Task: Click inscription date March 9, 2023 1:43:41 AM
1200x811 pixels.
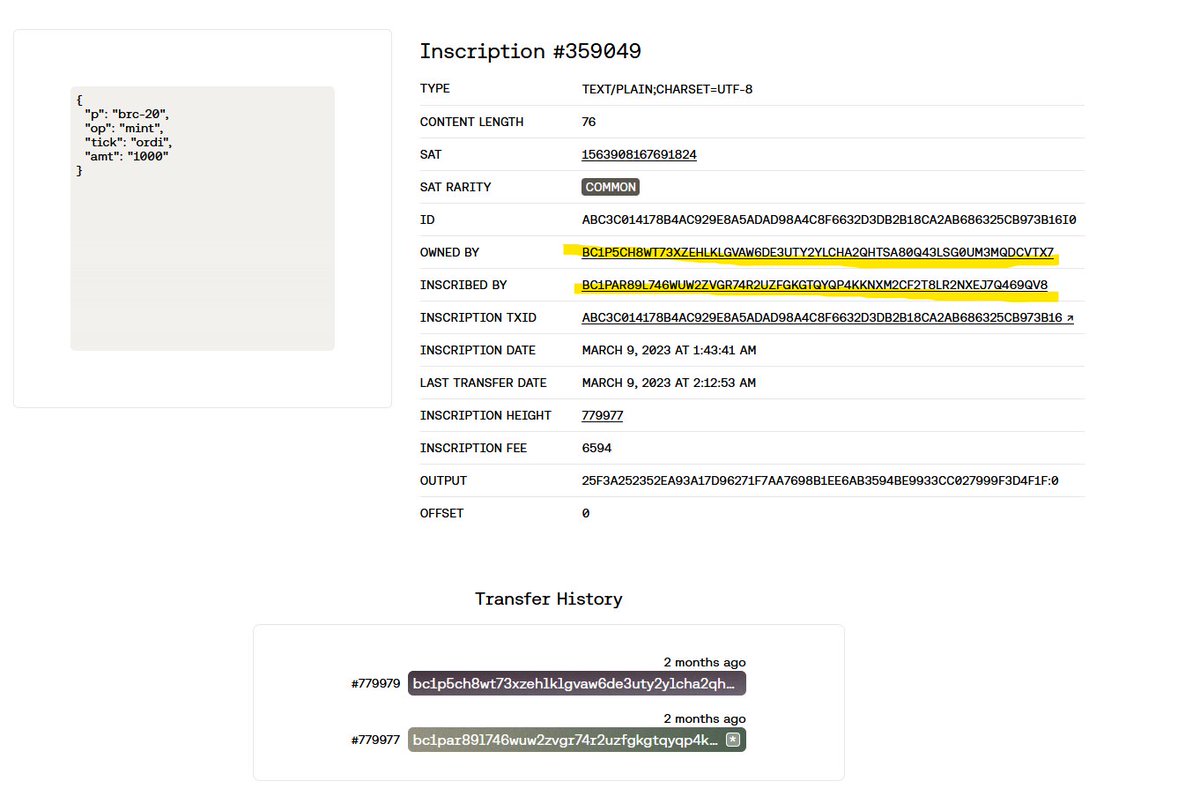Action: (669, 350)
